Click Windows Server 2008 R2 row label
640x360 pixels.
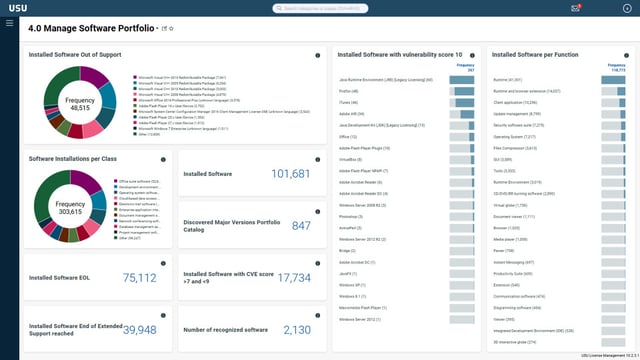(362, 205)
